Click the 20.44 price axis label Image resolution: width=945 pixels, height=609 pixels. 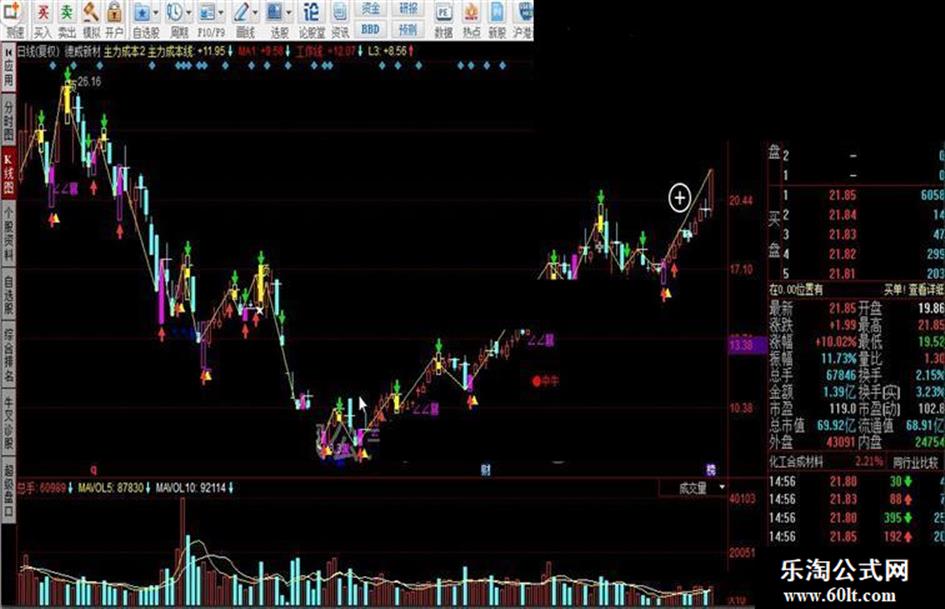click(741, 201)
